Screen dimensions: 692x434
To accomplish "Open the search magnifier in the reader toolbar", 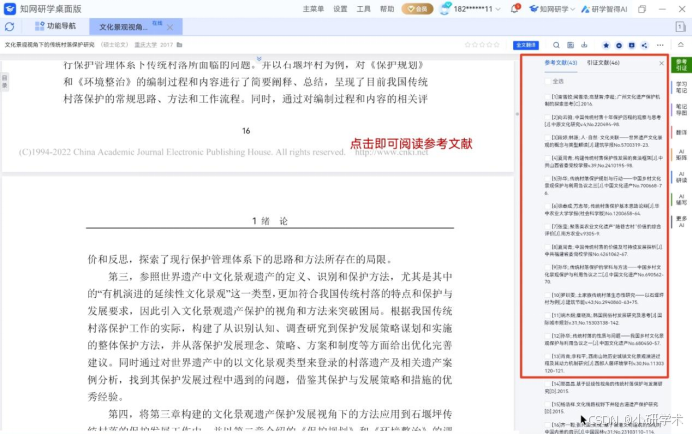I will point(556,45).
